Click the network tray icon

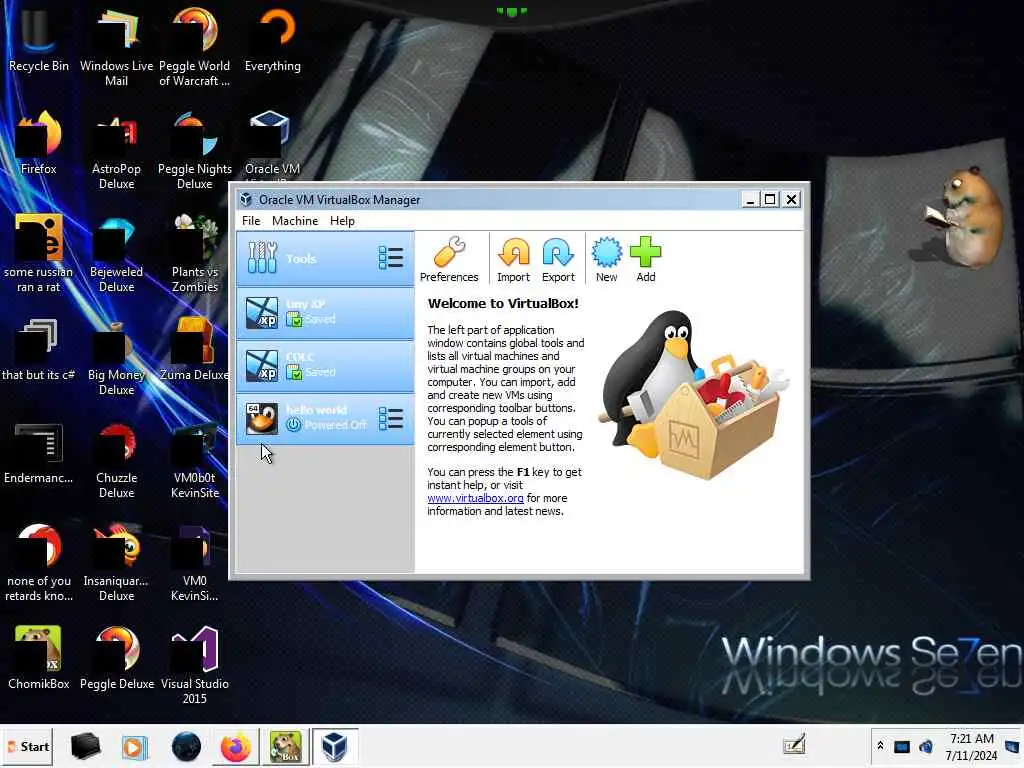coord(902,746)
